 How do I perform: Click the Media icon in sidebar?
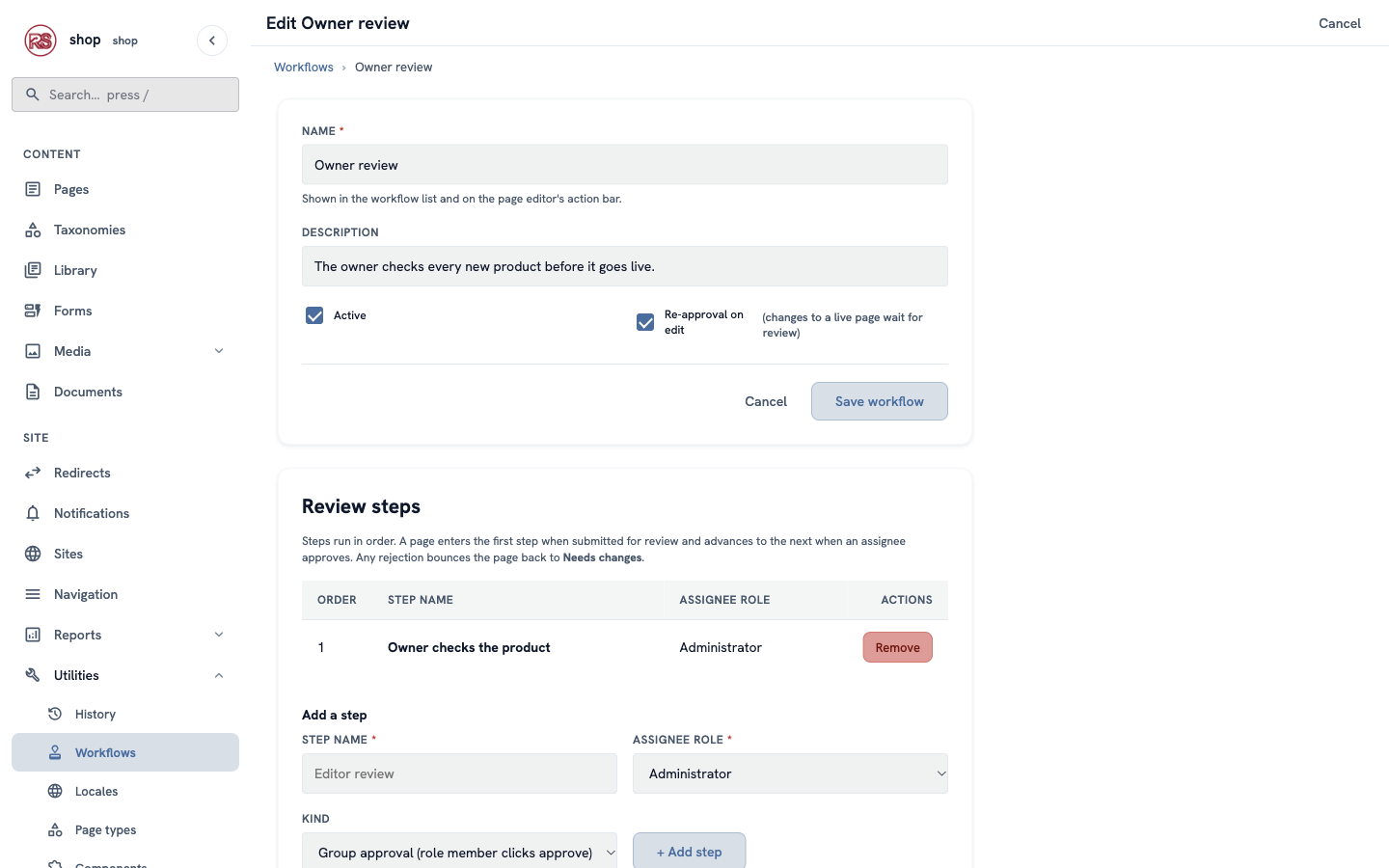pos(33,351)
